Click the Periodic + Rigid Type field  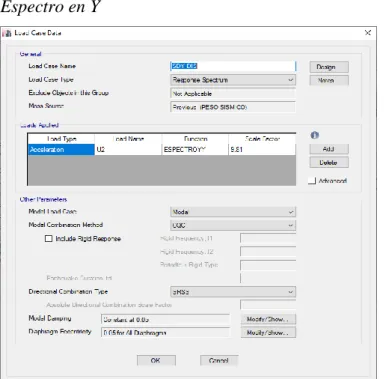[x=268, y=265]
